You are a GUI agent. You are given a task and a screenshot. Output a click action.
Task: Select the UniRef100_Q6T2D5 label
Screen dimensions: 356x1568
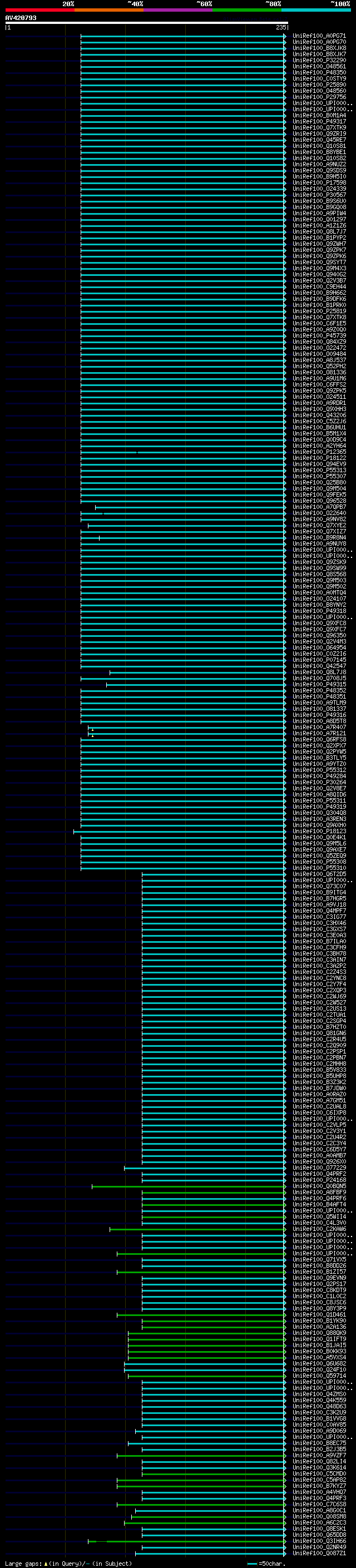(319, 874)
